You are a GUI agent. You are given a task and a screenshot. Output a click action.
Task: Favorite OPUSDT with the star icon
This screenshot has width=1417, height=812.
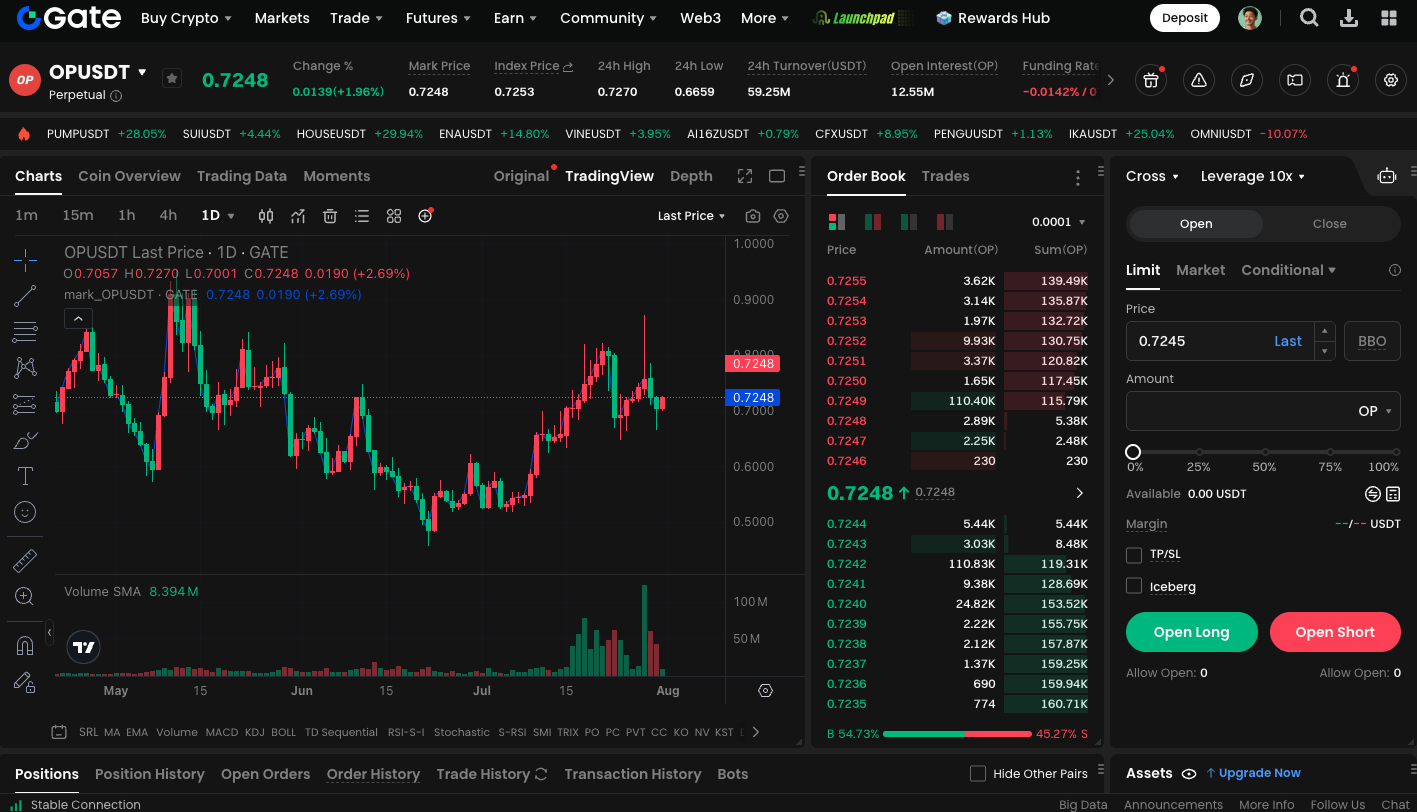(172, 78)
